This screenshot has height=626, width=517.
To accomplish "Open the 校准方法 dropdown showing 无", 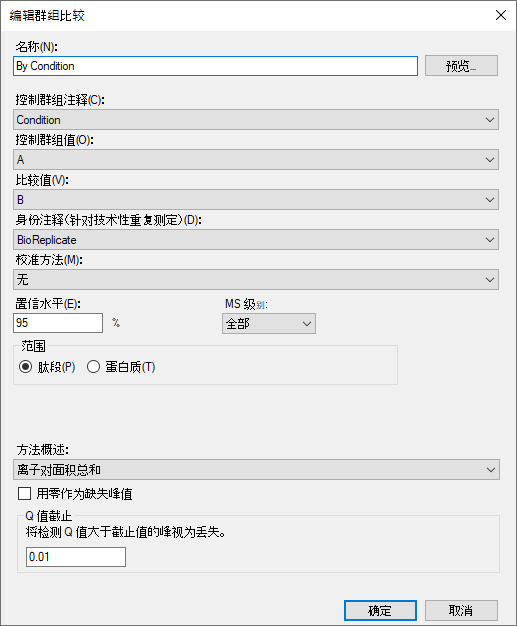I will 256,279.
